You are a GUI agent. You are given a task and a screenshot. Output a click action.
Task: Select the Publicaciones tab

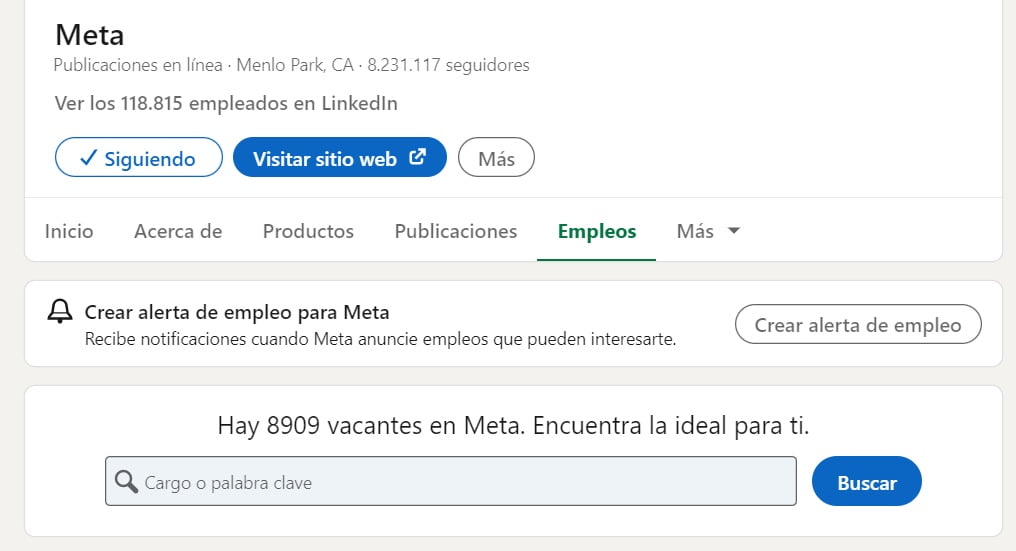tap(456, 231)
